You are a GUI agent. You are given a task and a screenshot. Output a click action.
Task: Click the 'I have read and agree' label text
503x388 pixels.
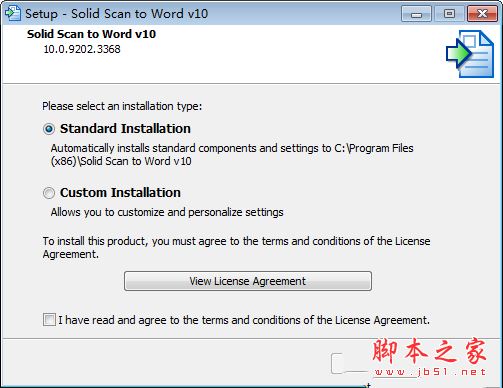pos(244,320)
